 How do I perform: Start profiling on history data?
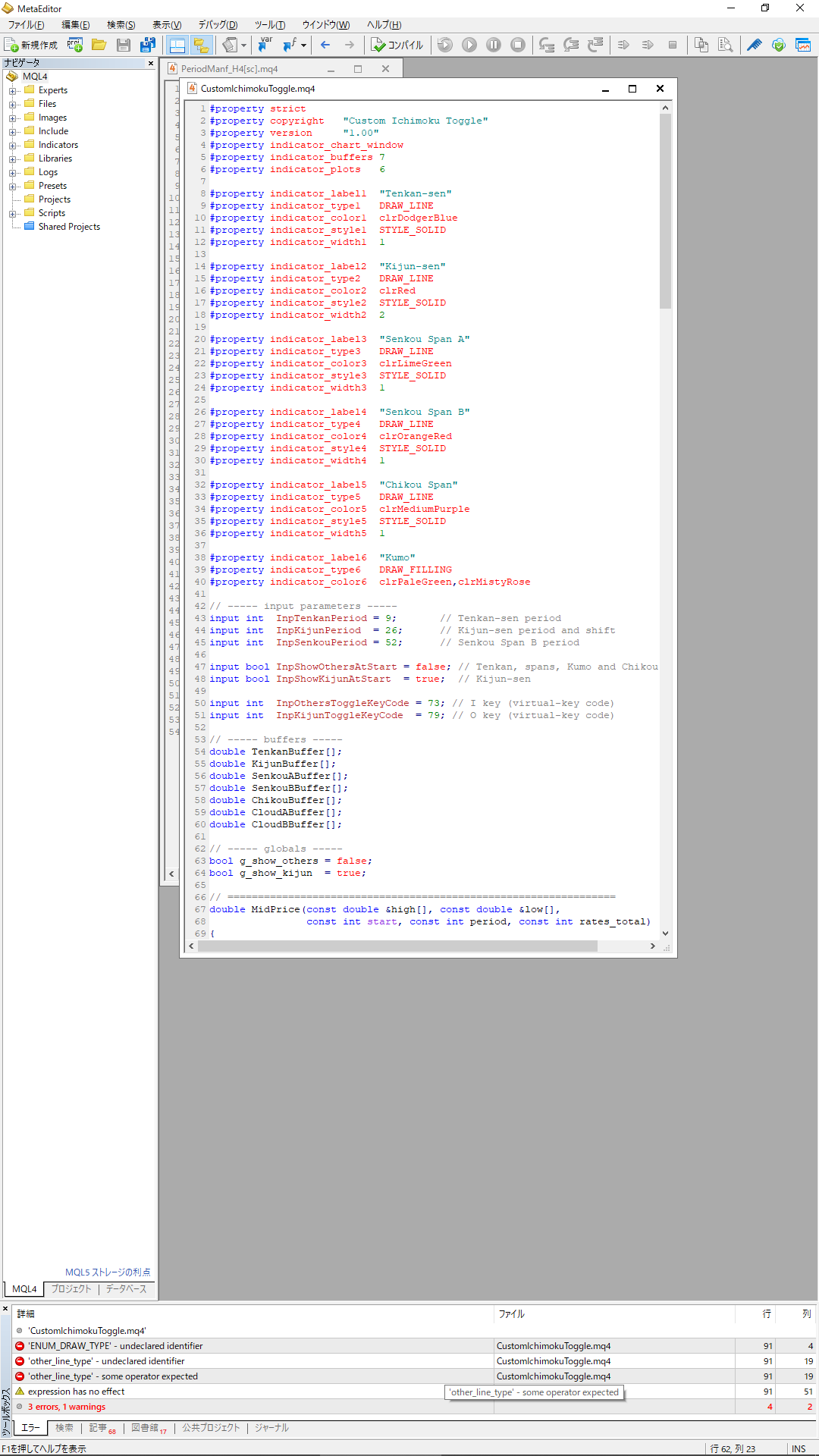pos(648,45)
